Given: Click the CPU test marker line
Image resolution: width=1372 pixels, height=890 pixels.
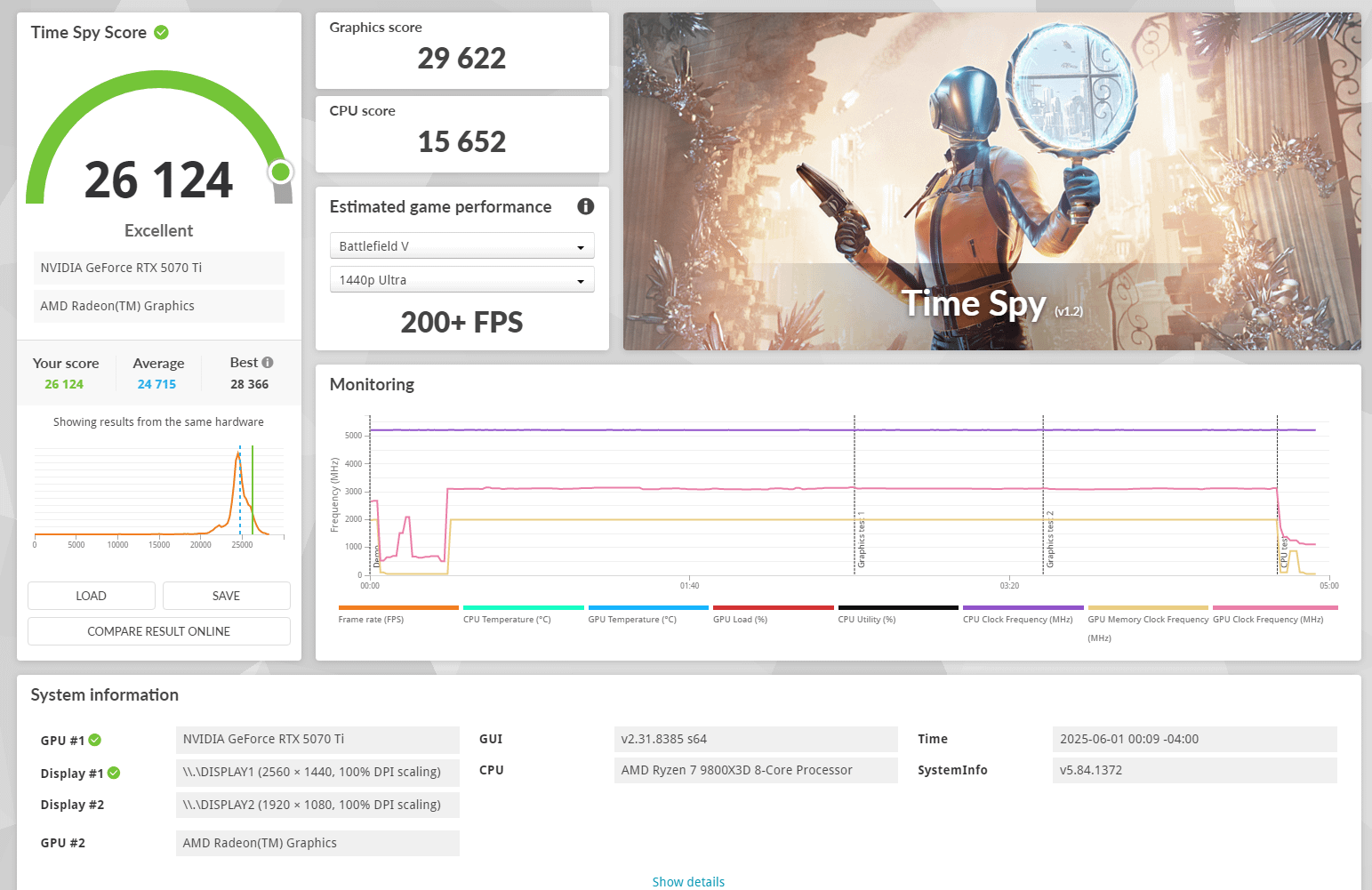Looking at the screenshot, I should pyautogui.click(x=1278, y=495).
